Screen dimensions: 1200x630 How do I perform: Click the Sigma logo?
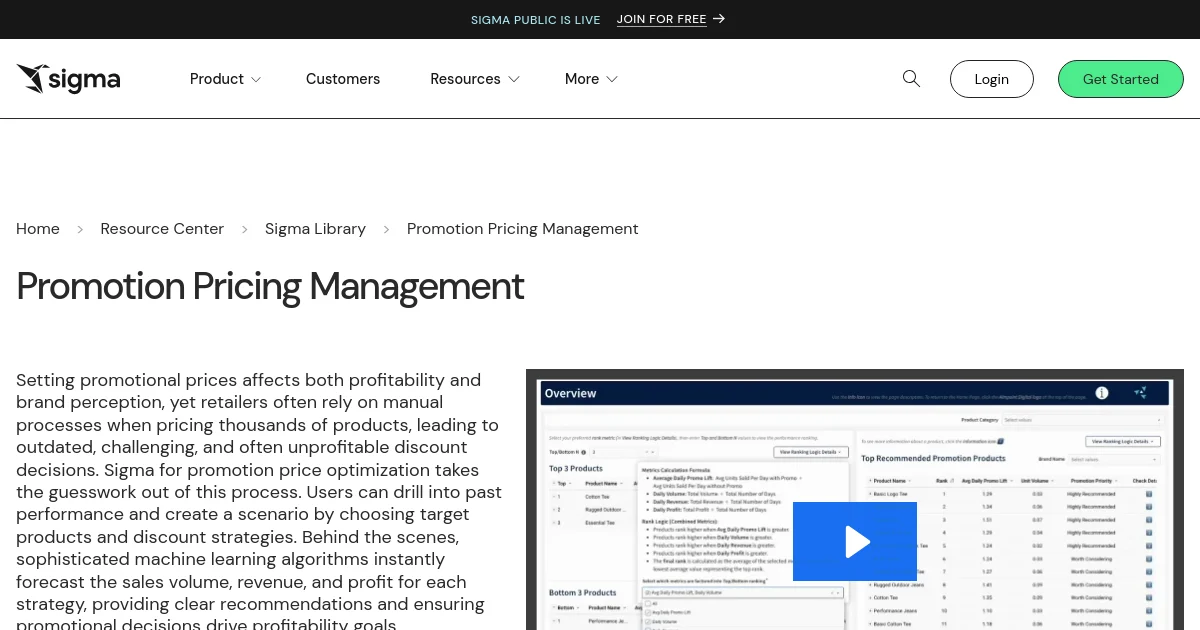pyautogui.click(x=68, y=79)
